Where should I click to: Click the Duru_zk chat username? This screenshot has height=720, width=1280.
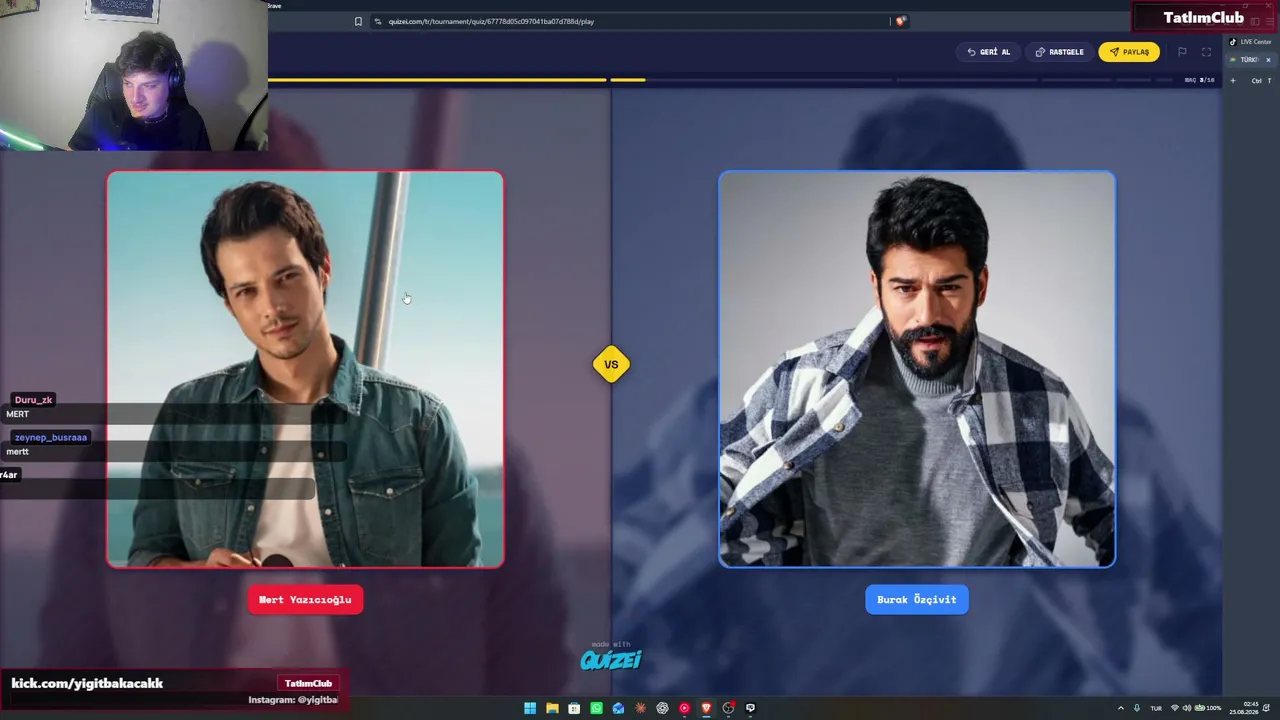(x=33, y=400)
